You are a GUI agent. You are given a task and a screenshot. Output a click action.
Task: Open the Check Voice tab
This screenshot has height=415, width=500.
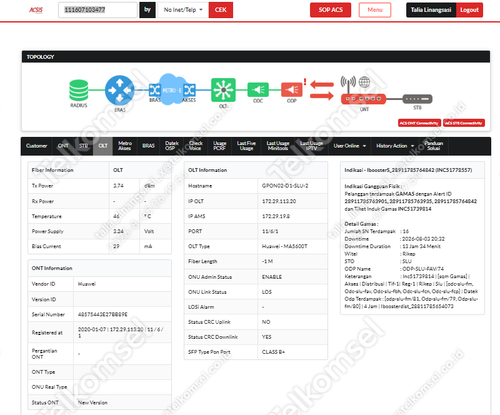point(196,146)
